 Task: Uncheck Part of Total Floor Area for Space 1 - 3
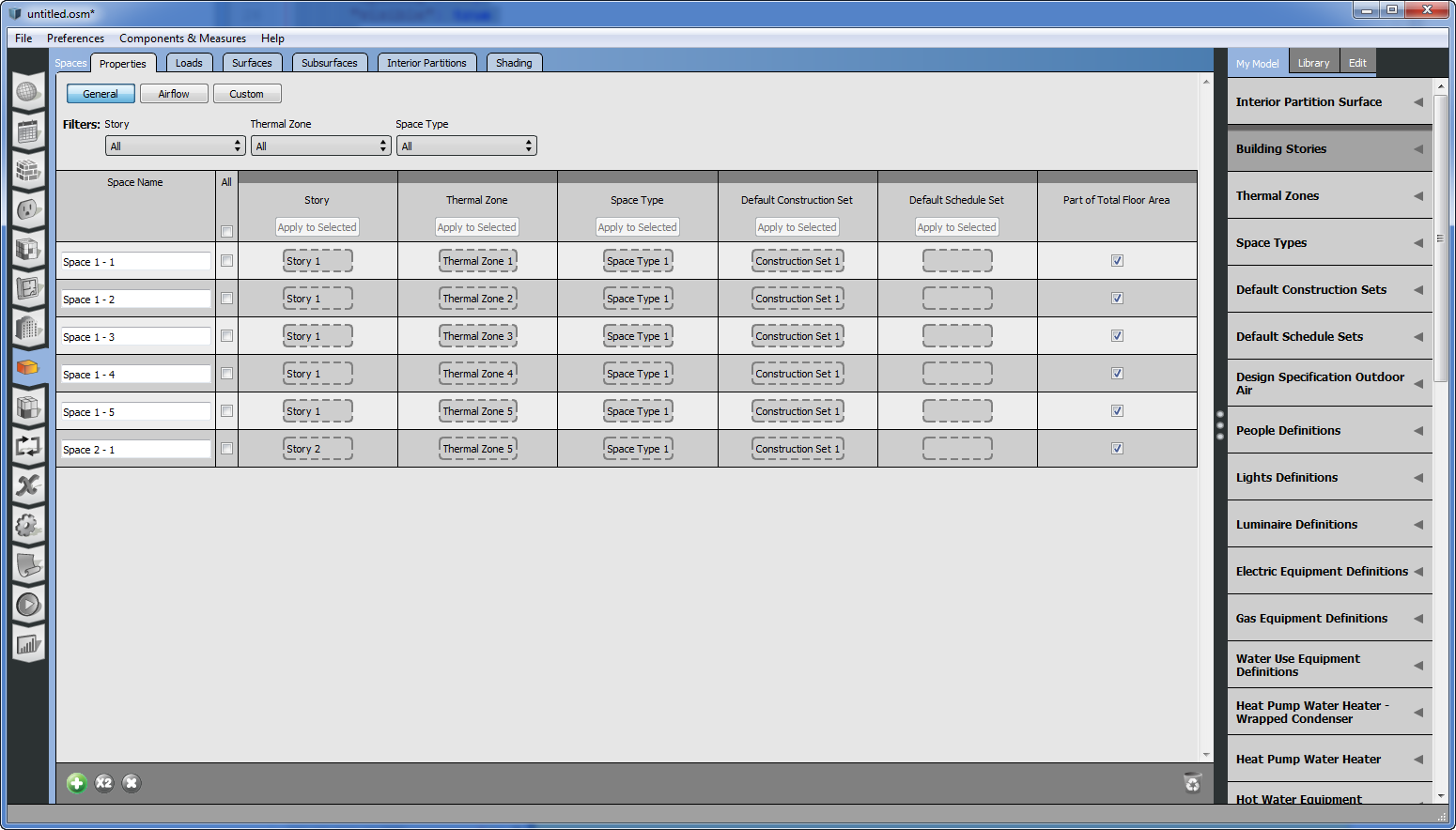[1117, 336]
